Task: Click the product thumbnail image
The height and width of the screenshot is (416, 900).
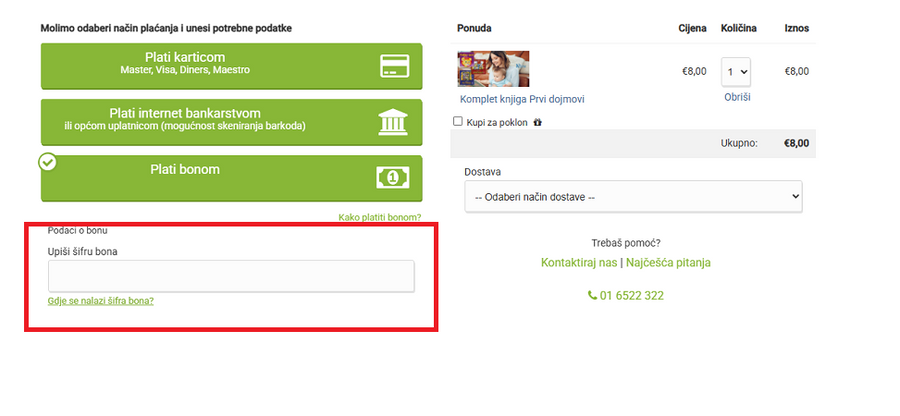Action: click(493, 69)
